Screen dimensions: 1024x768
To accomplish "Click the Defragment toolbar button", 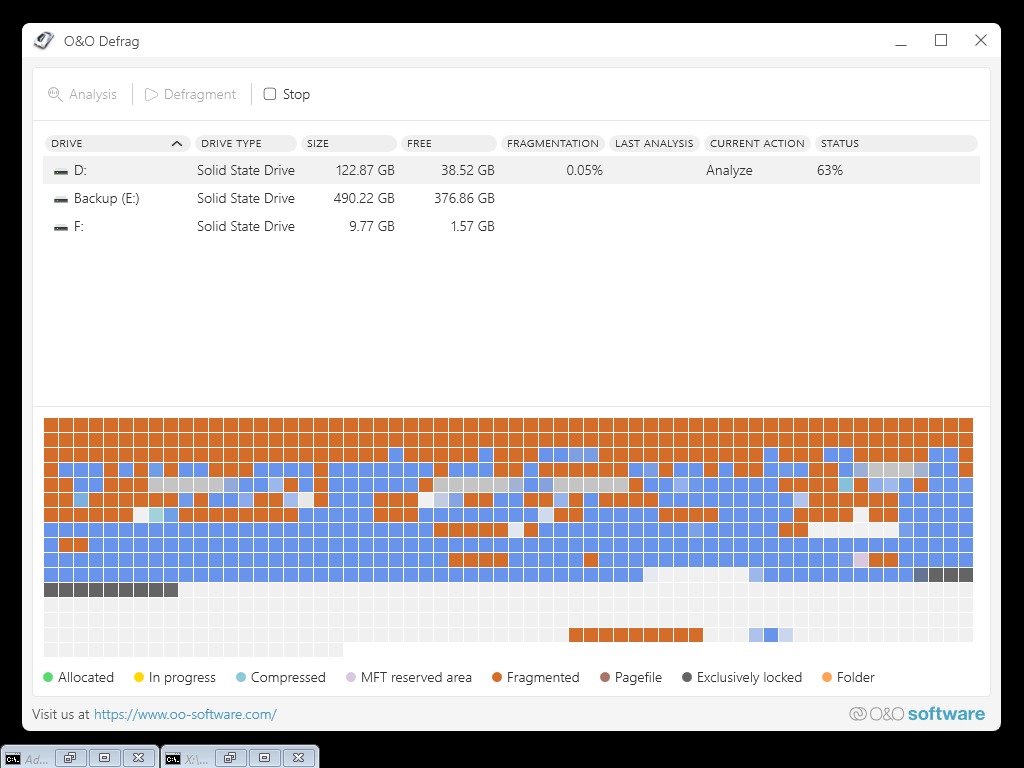I will pos(190,94).
